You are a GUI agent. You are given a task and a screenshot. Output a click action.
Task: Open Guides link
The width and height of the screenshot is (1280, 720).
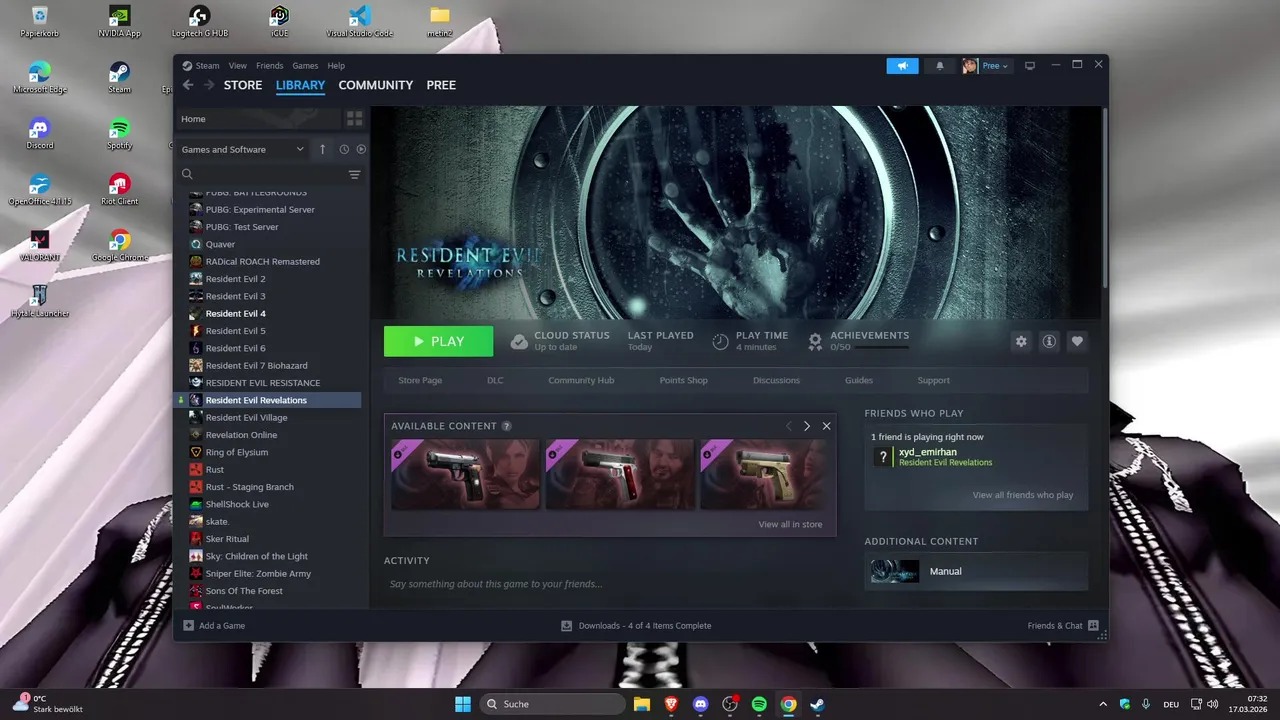tap(859, 380)
